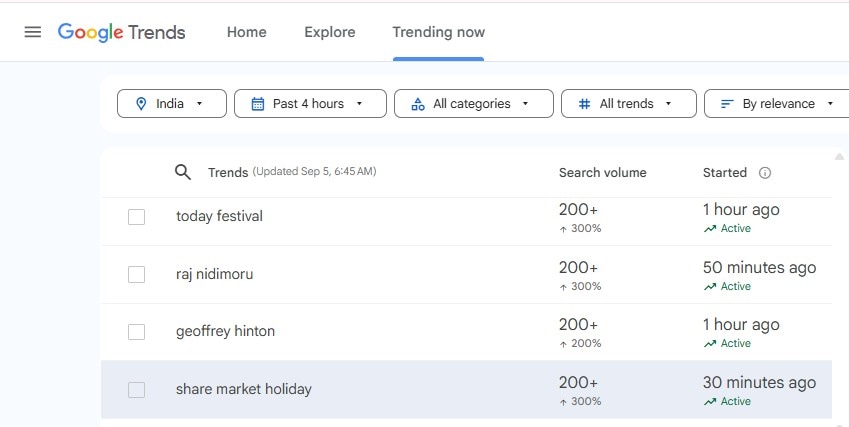Select the geoffrey hinton checkbox
849x427 pixels.
point(136,332)
